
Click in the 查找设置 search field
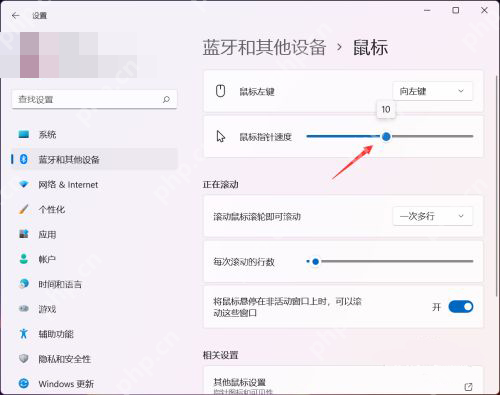click(x=94, y=99)
